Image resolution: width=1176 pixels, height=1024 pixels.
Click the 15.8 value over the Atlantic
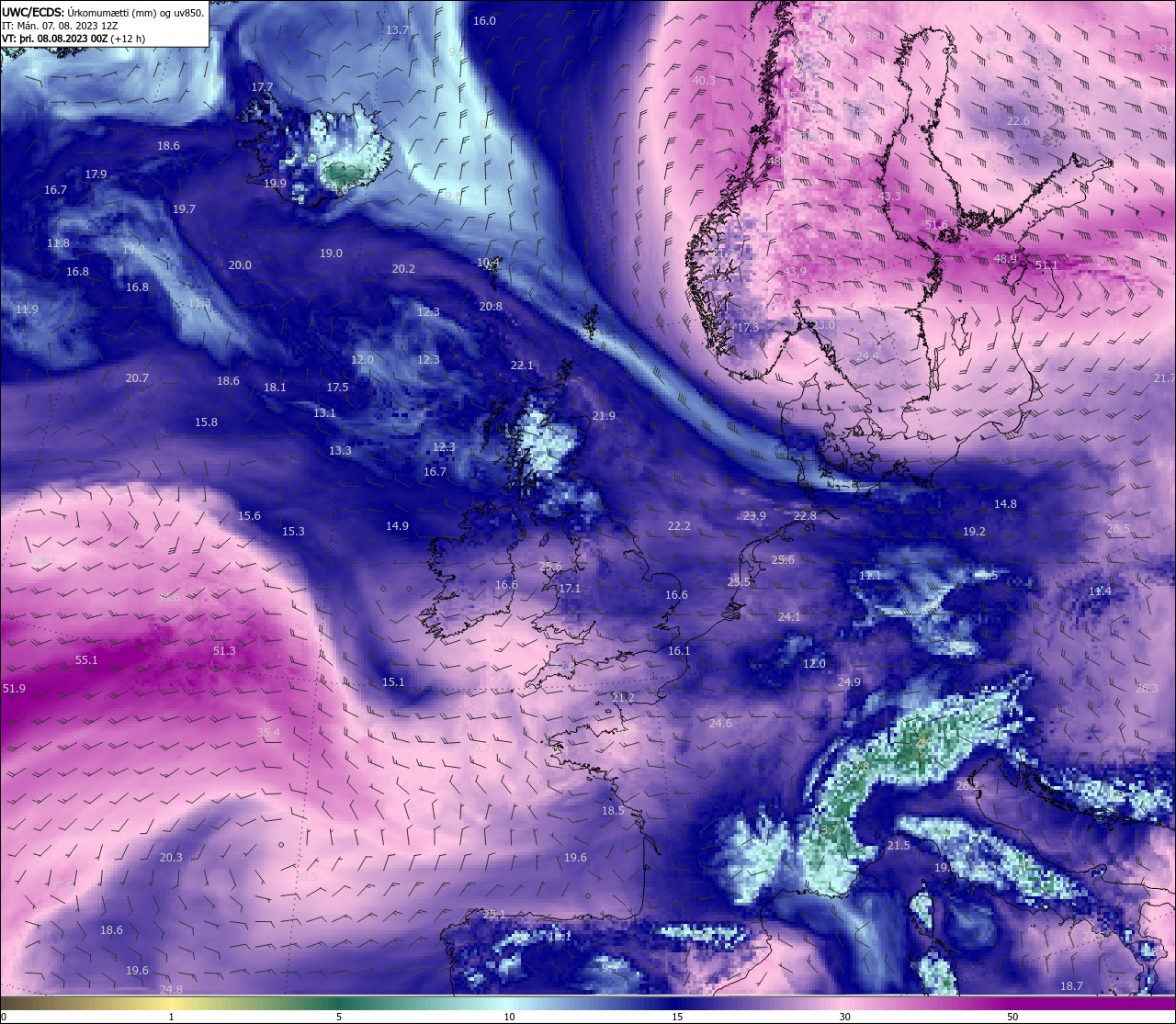206,422
